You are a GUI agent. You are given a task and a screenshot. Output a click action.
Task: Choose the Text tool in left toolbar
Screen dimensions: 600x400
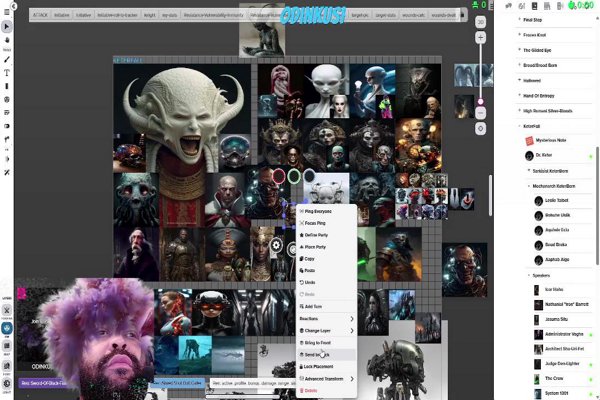pos(7,73)
